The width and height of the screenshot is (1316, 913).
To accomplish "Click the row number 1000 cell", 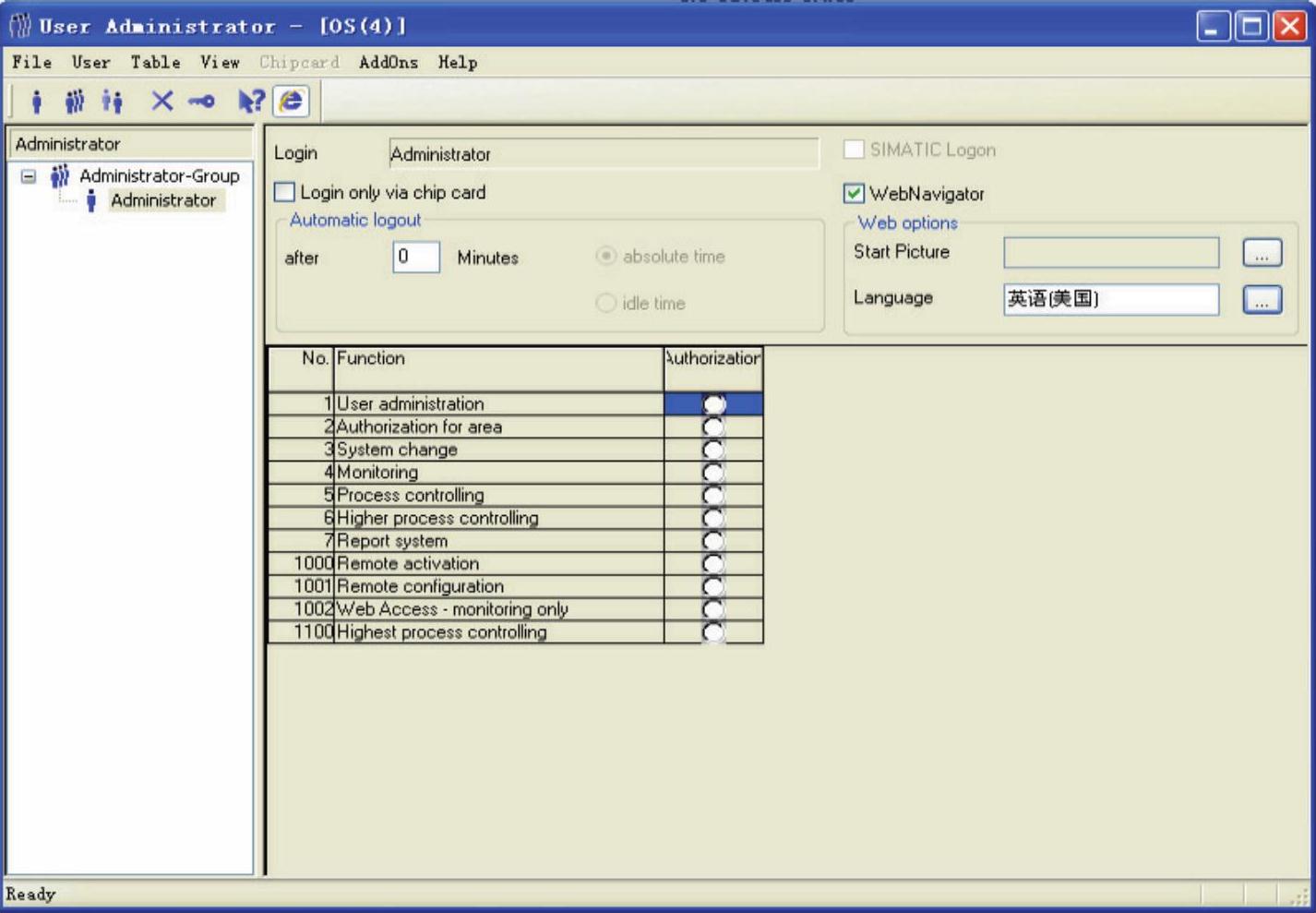I will (x=301, y=563).
